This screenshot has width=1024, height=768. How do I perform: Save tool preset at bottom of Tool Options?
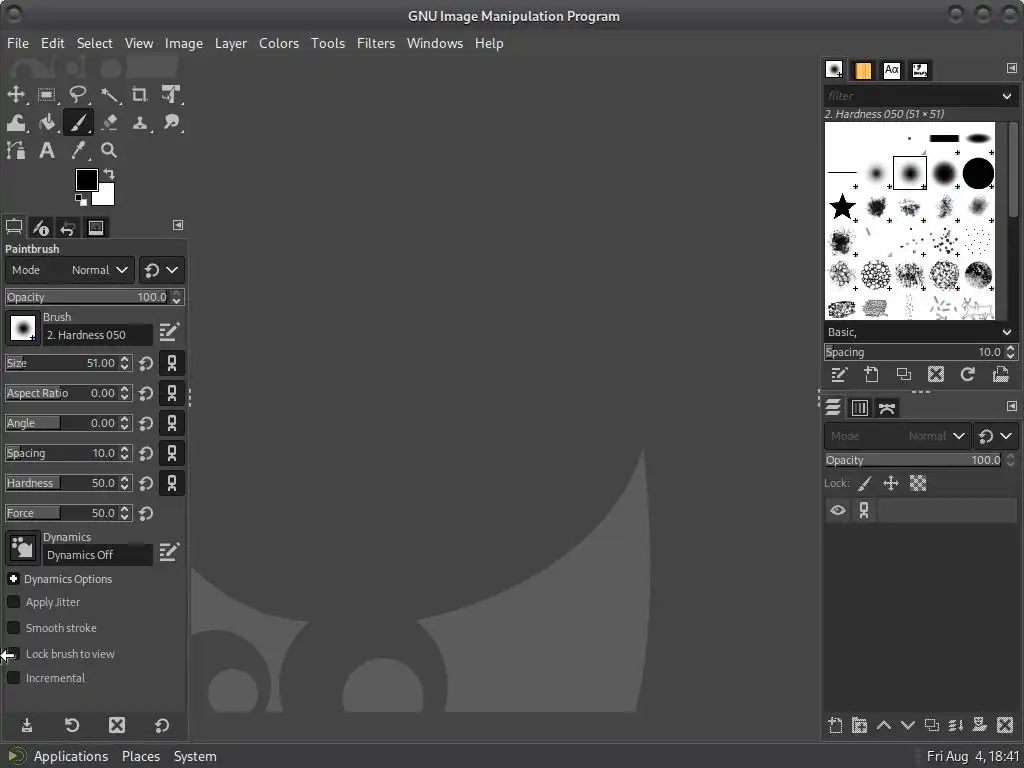click(x=27, y=725)
